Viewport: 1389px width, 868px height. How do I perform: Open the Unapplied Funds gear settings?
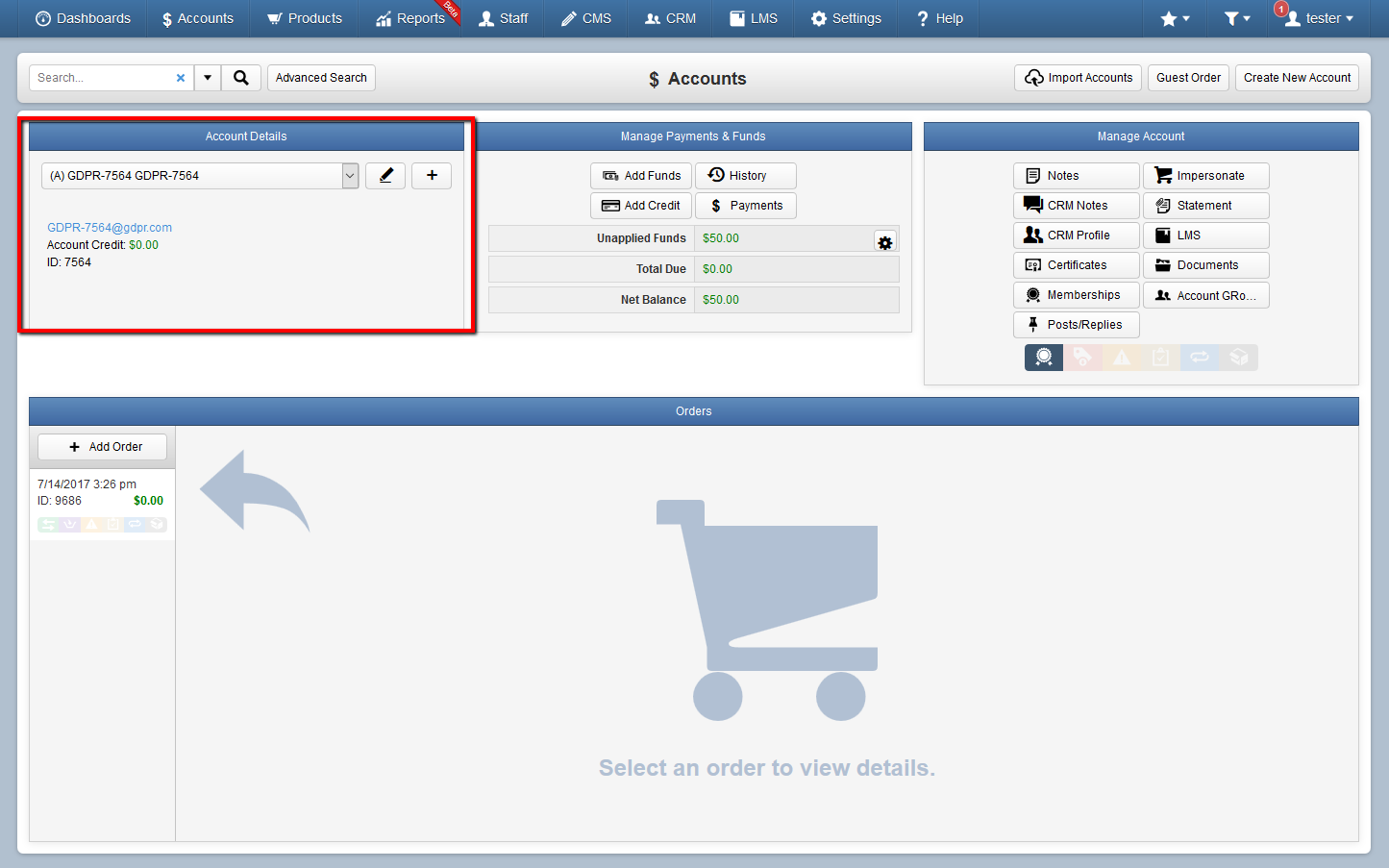pos(885,242)
